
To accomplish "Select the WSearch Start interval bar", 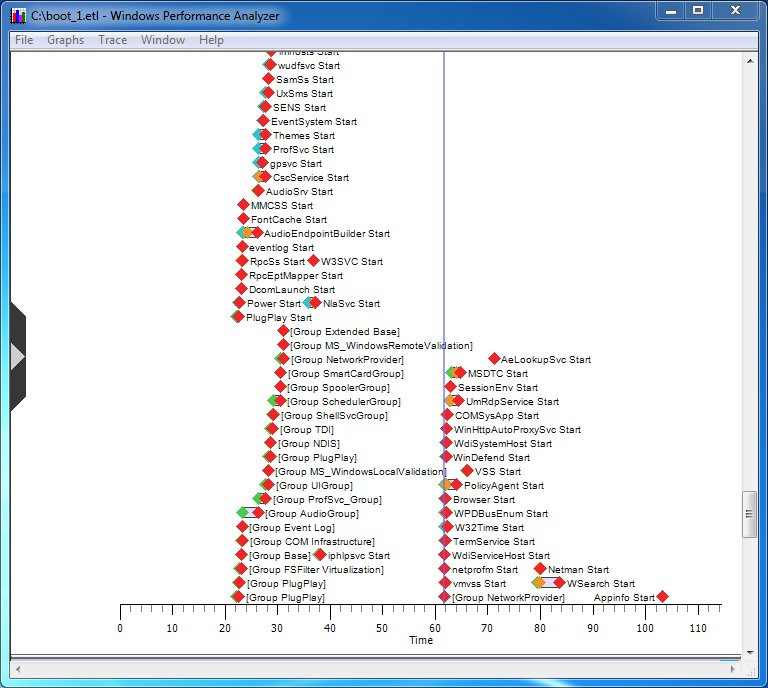I will tap(549, 583).
